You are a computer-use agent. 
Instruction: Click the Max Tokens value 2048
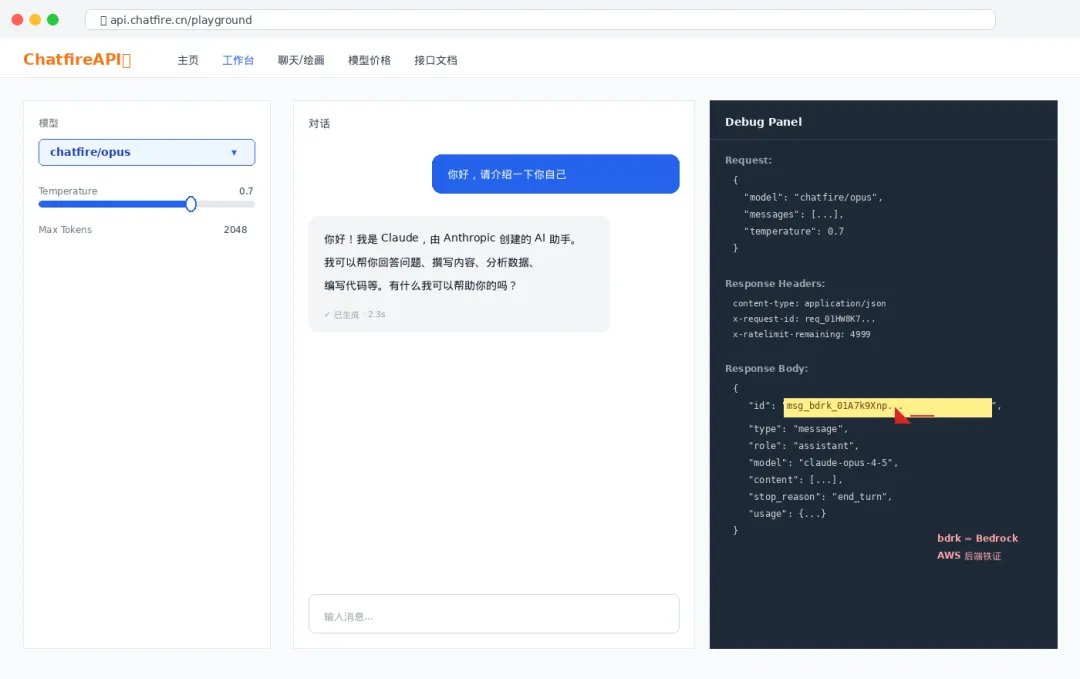coord(235,230)
